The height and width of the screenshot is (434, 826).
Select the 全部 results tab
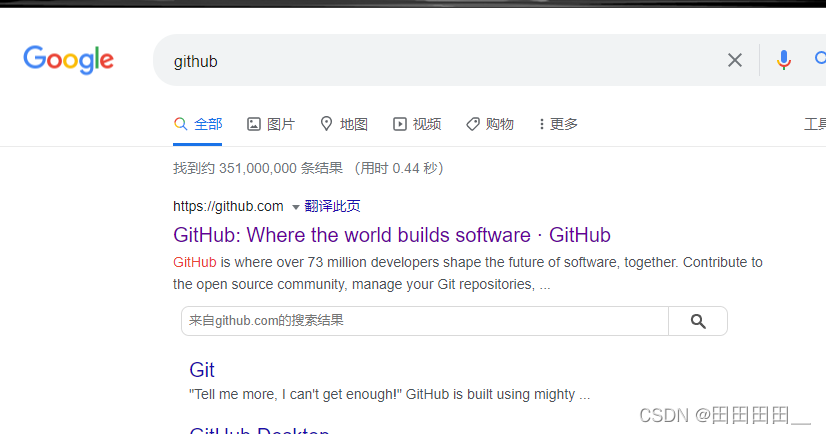[x=198, y=124]
